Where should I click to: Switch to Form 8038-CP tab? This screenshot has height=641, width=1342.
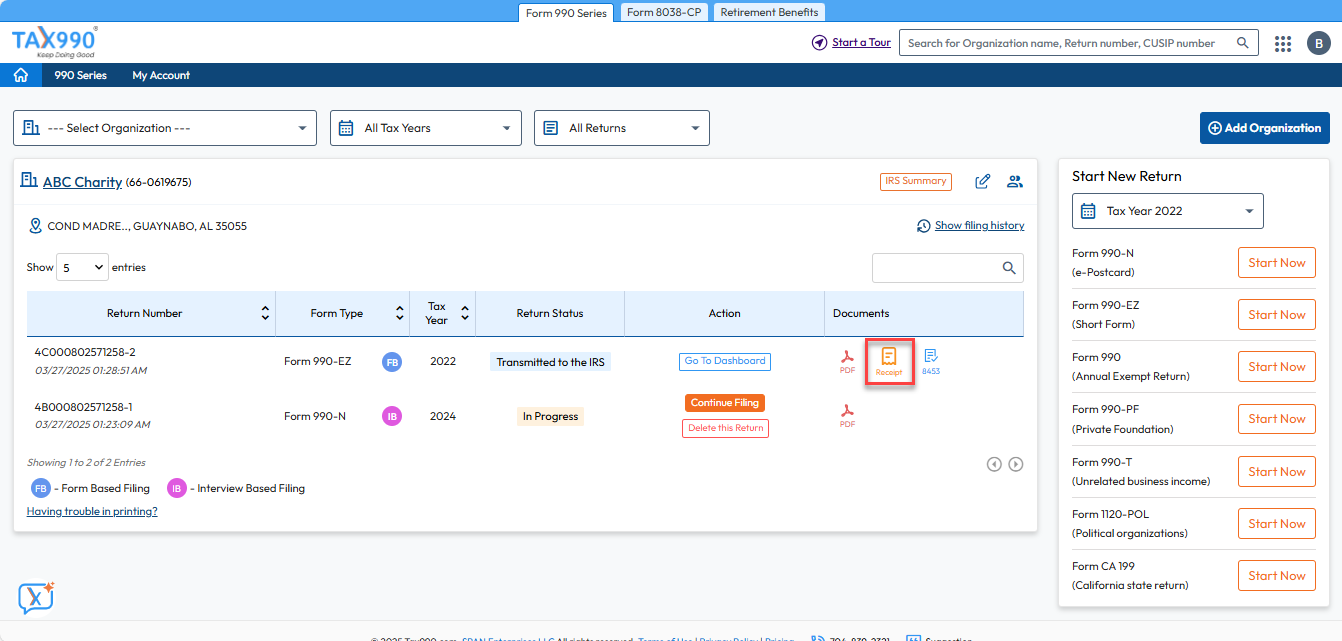[x=664, y=12]
